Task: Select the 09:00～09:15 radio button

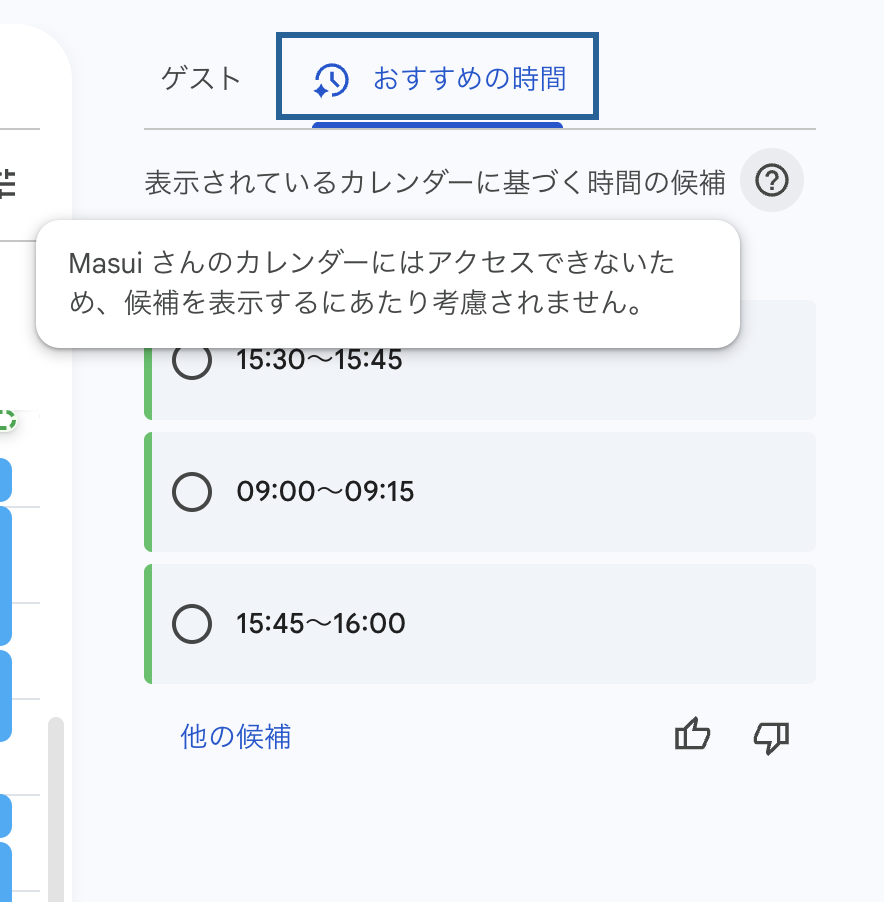Action: point(192,492)
